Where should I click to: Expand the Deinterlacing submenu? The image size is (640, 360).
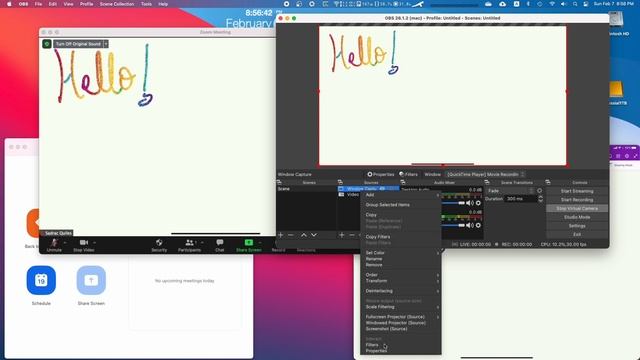pyautogui.click(x=400, y=291)
